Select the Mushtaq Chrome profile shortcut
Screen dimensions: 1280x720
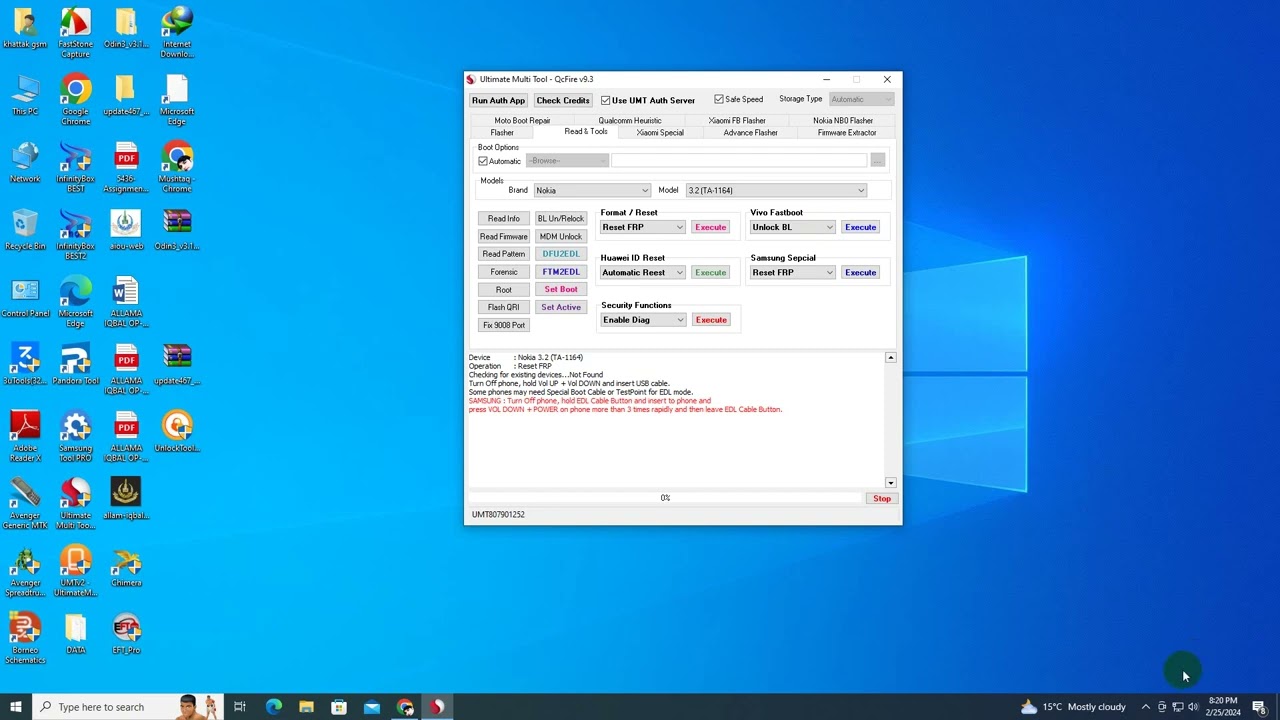(x=177, y=167)
